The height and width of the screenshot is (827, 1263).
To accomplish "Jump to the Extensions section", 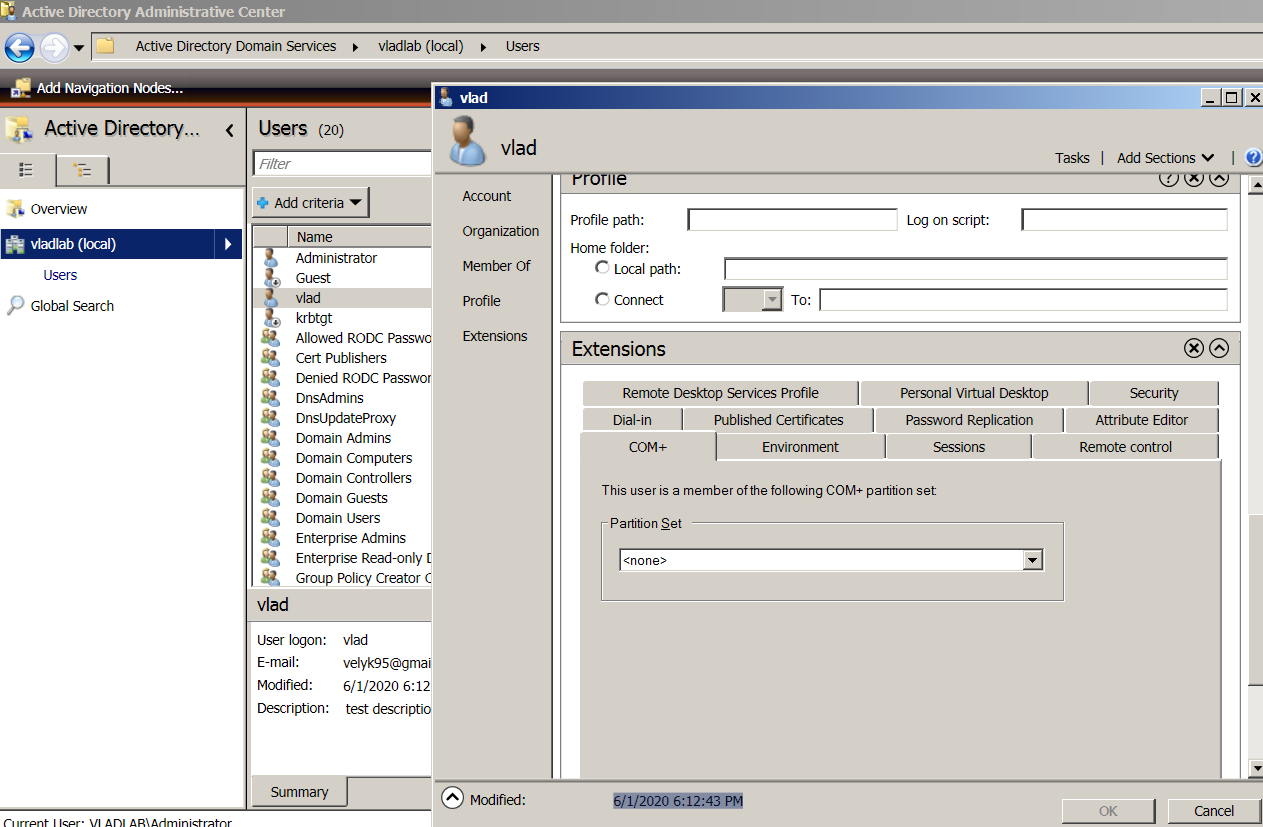I will point(495,336).
